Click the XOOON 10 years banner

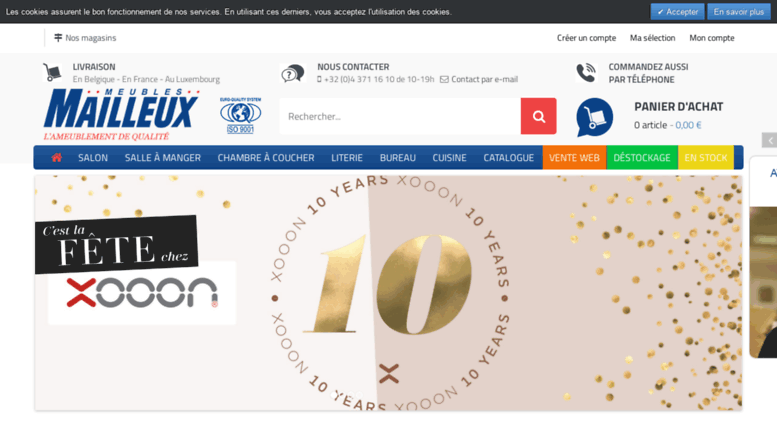coord(388,293)
